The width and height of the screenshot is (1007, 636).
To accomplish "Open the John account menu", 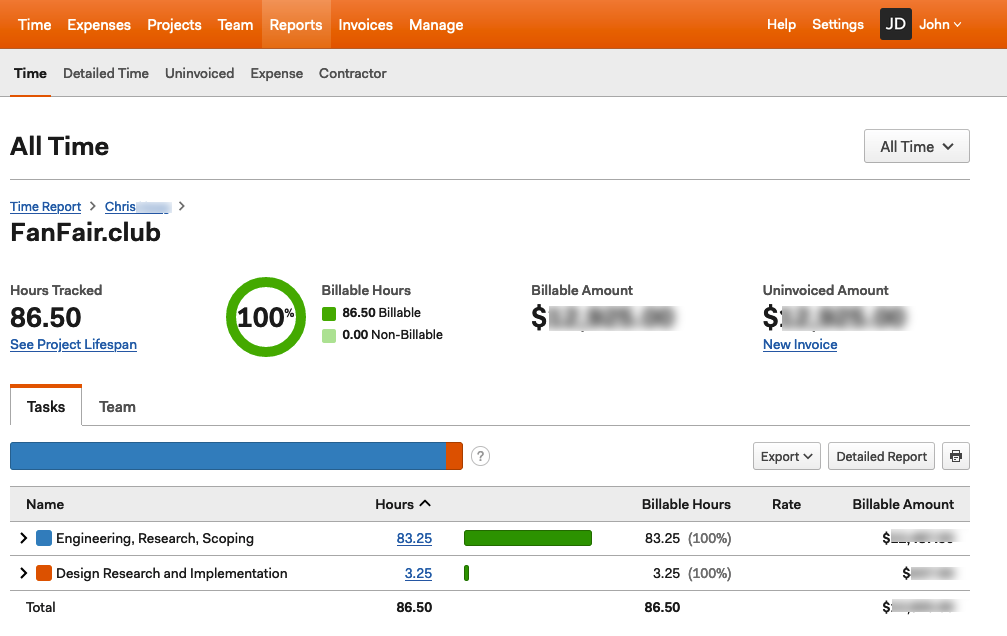I will tap(940, 24).
